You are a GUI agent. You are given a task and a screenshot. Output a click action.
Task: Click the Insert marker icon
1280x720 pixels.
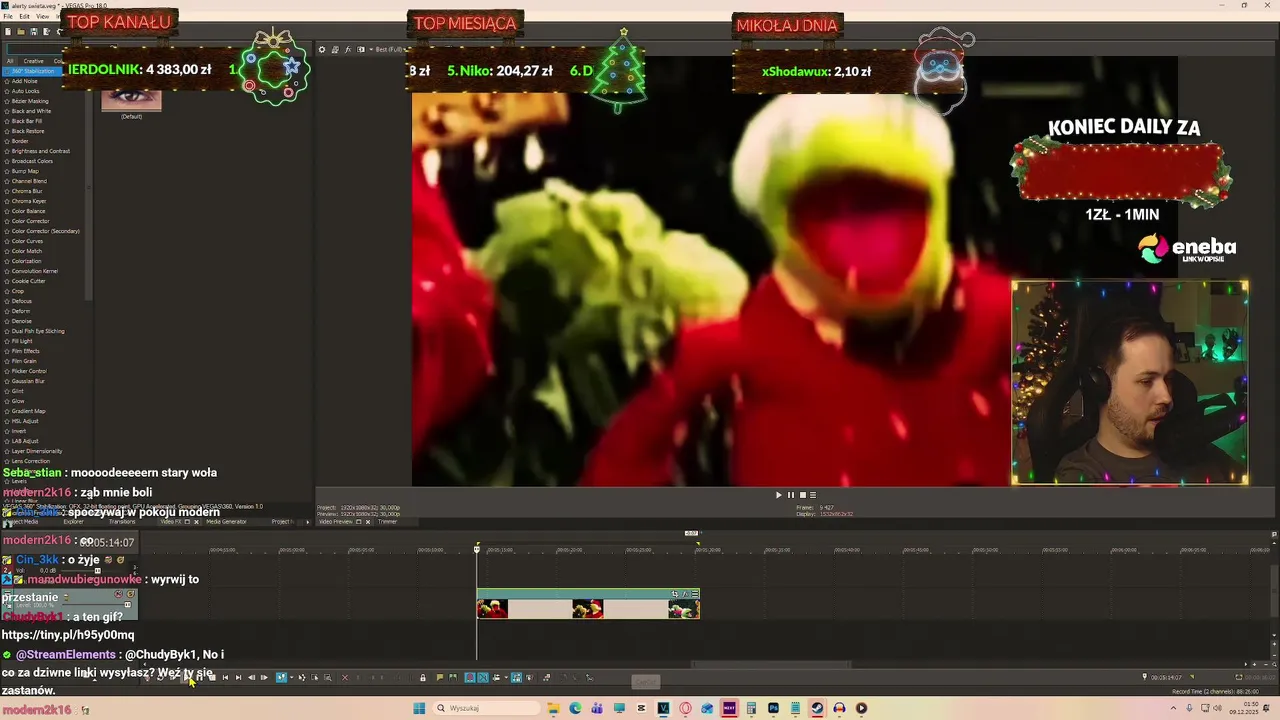pyautogui.click(x=440, y=678)
